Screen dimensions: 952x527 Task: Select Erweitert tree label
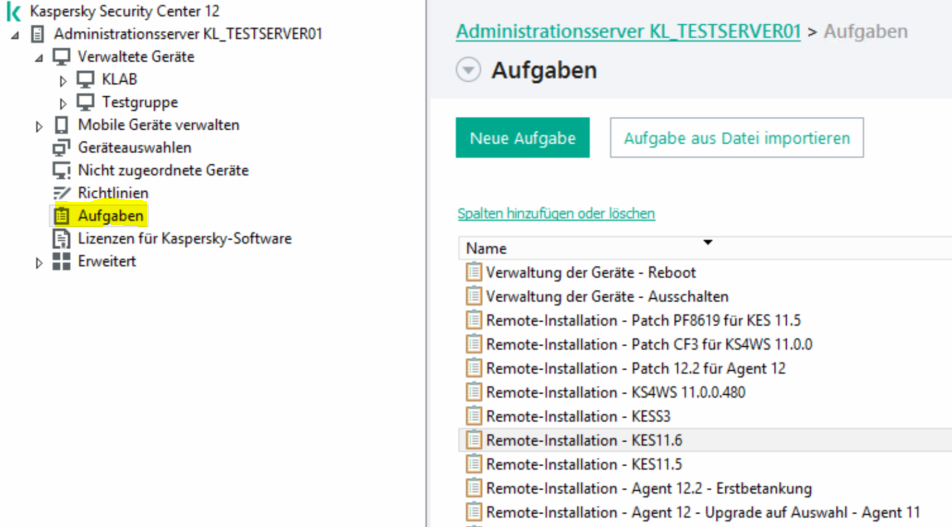[x=107, y=262]
